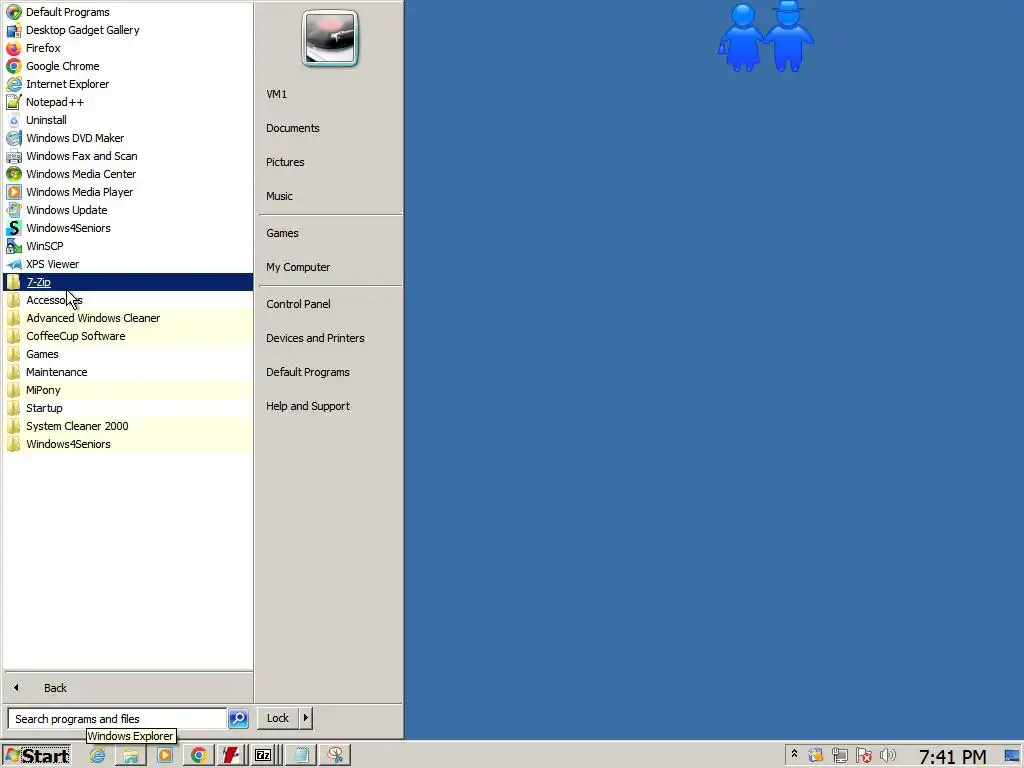Go Back to the main Start menu
The height and width of the screenshot is (768, 1024).
[128, 688]
